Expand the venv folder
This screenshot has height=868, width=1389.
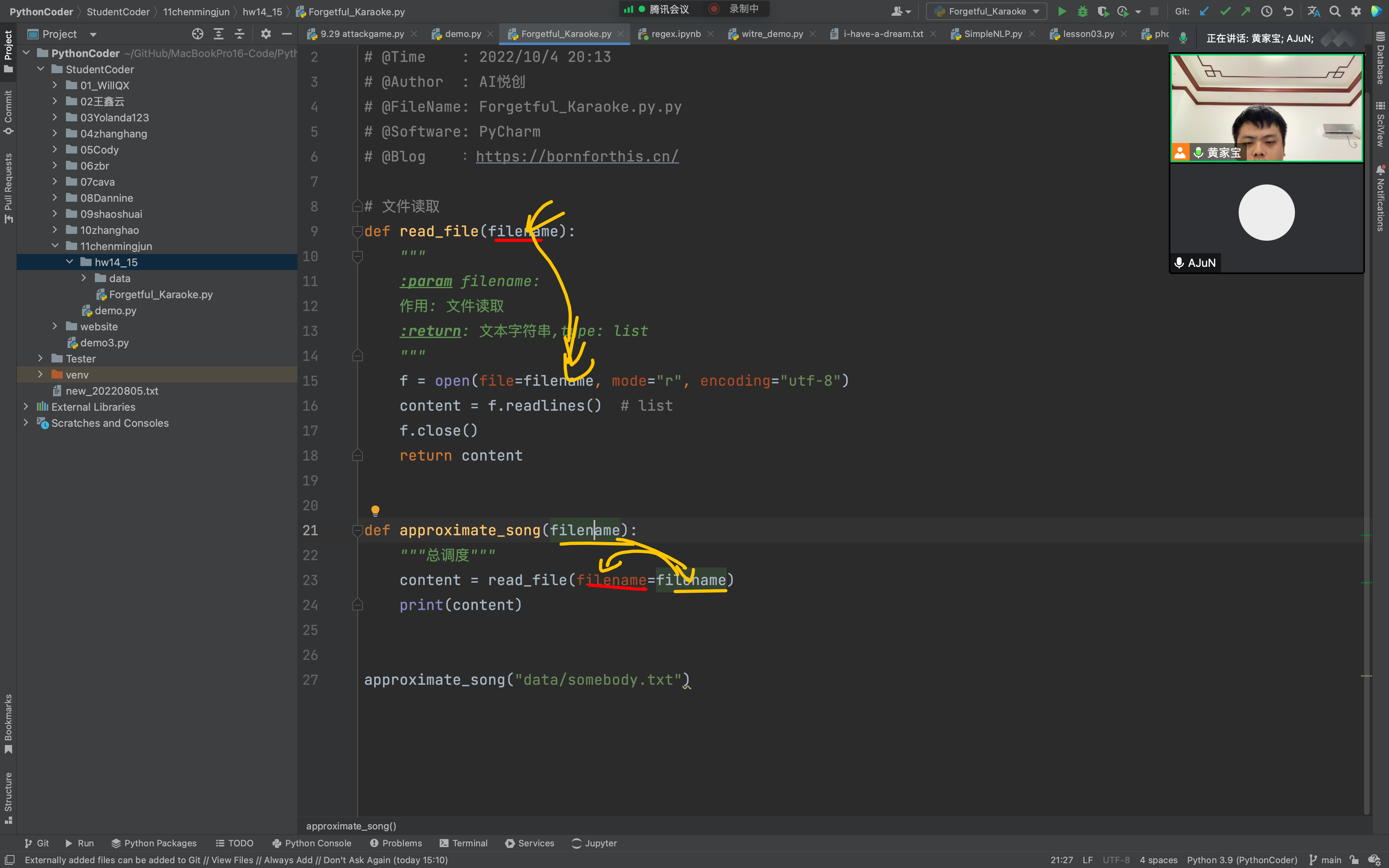pos(40,374)
